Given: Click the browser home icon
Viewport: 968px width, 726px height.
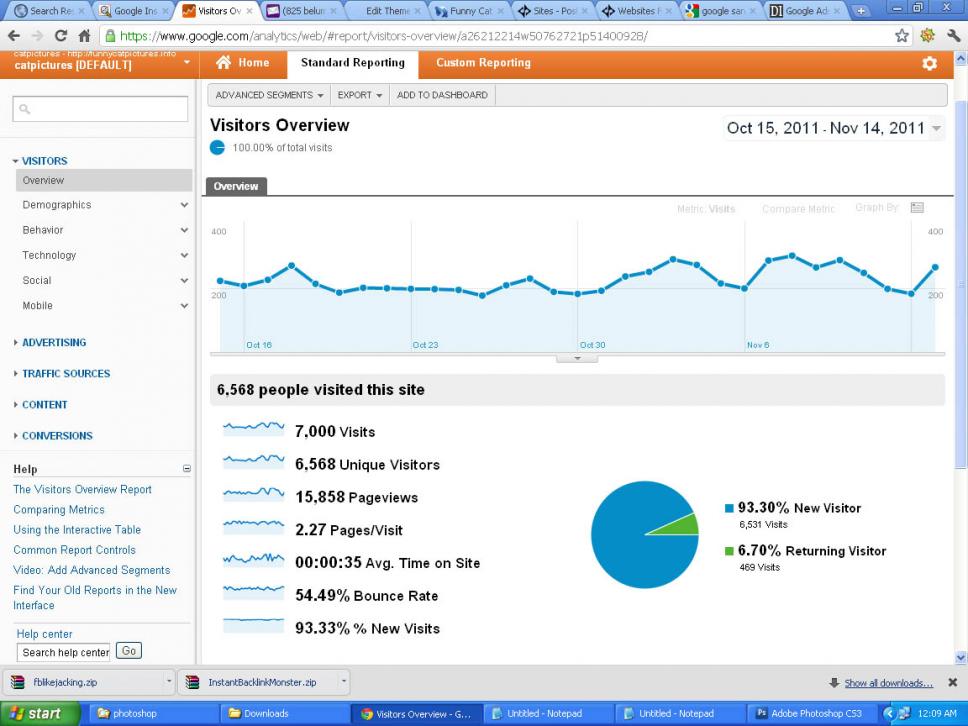Looking at the screenshot, I should tap(85, 36).
